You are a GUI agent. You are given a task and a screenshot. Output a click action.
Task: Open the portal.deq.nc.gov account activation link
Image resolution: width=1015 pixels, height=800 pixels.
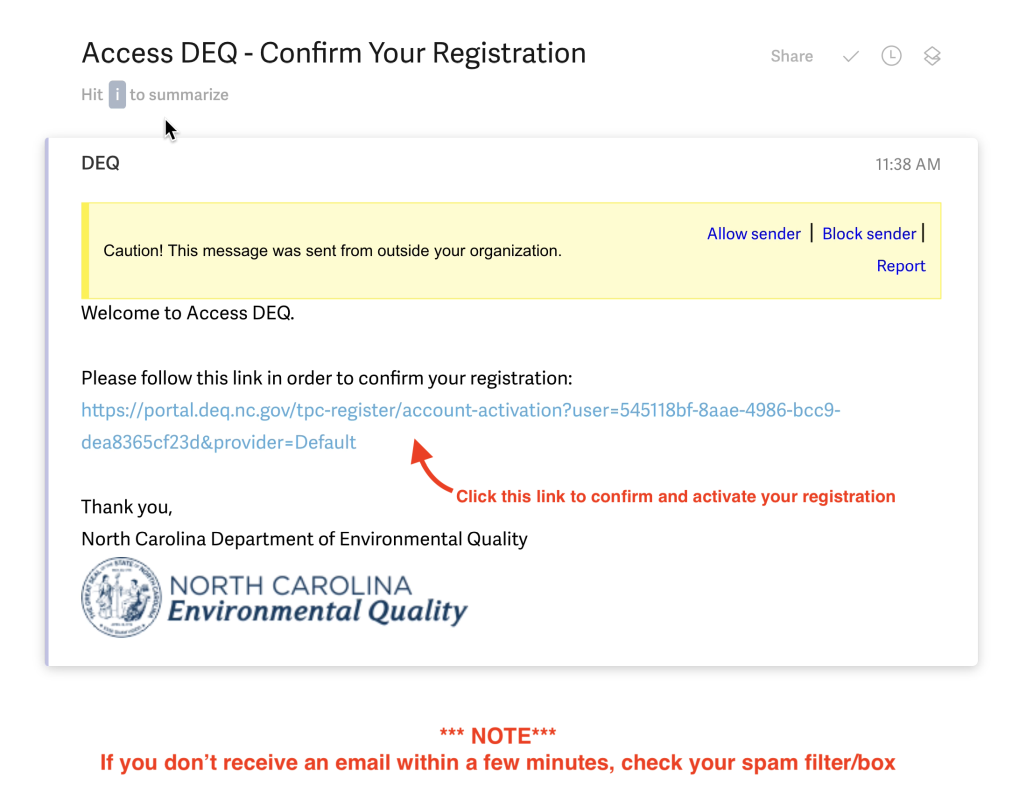pos(460,411)
